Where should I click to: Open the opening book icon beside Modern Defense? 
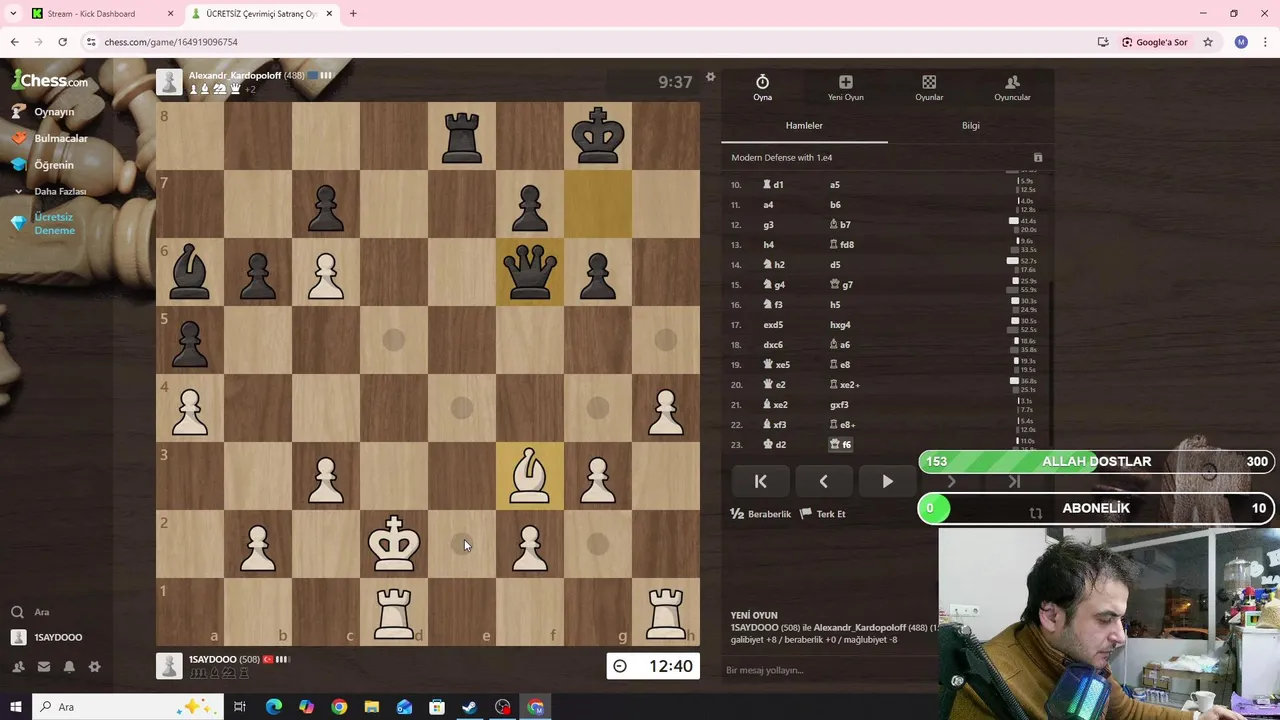1037,158
